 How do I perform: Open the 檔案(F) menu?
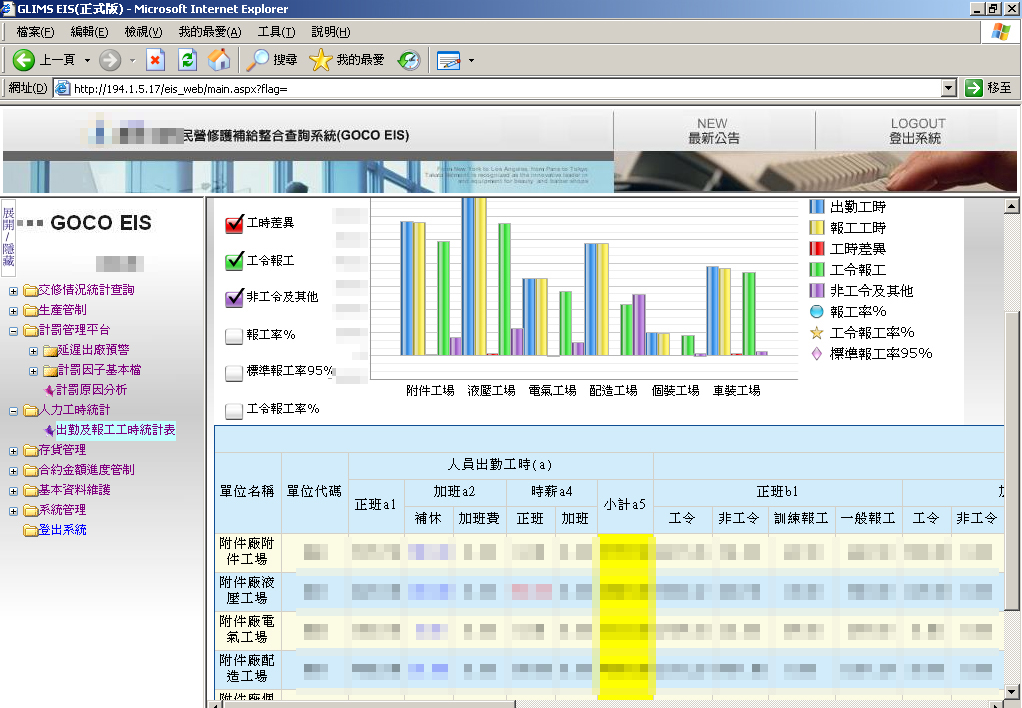point(36,32)
